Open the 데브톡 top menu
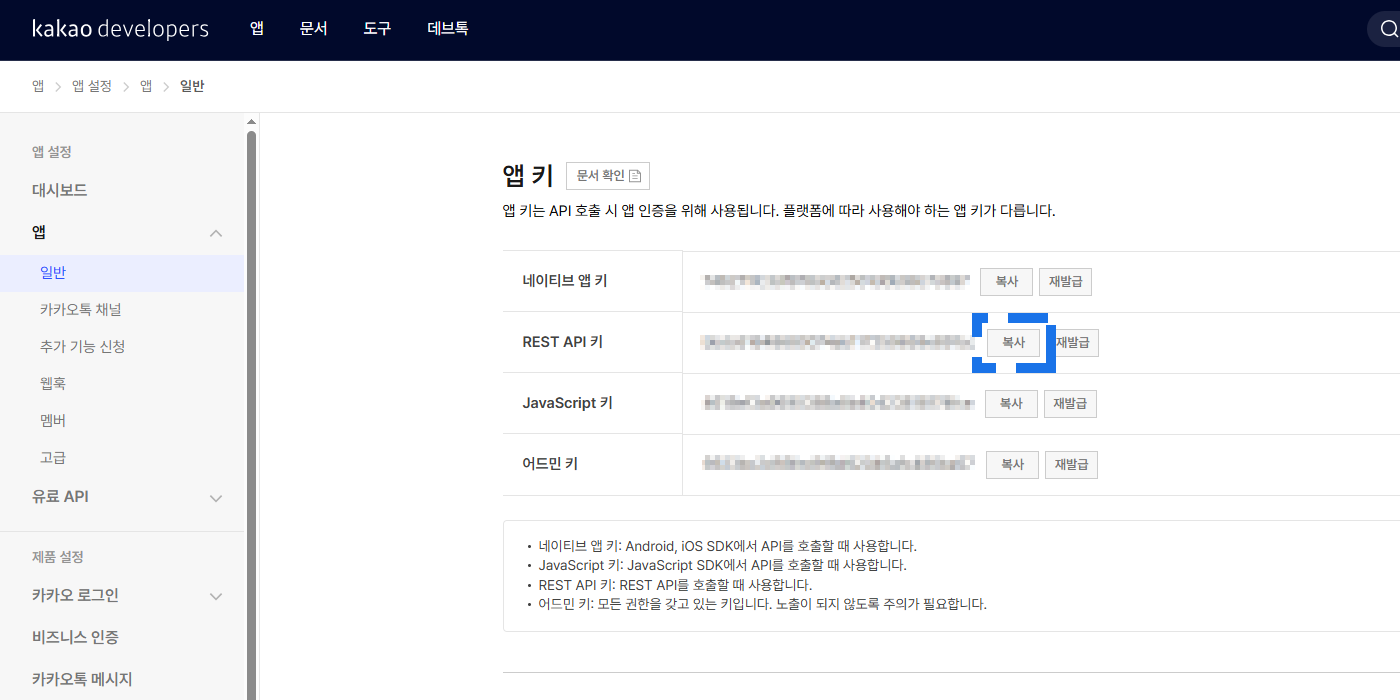The width and height of the screenshot is (1400, 700). coord(447,29)
